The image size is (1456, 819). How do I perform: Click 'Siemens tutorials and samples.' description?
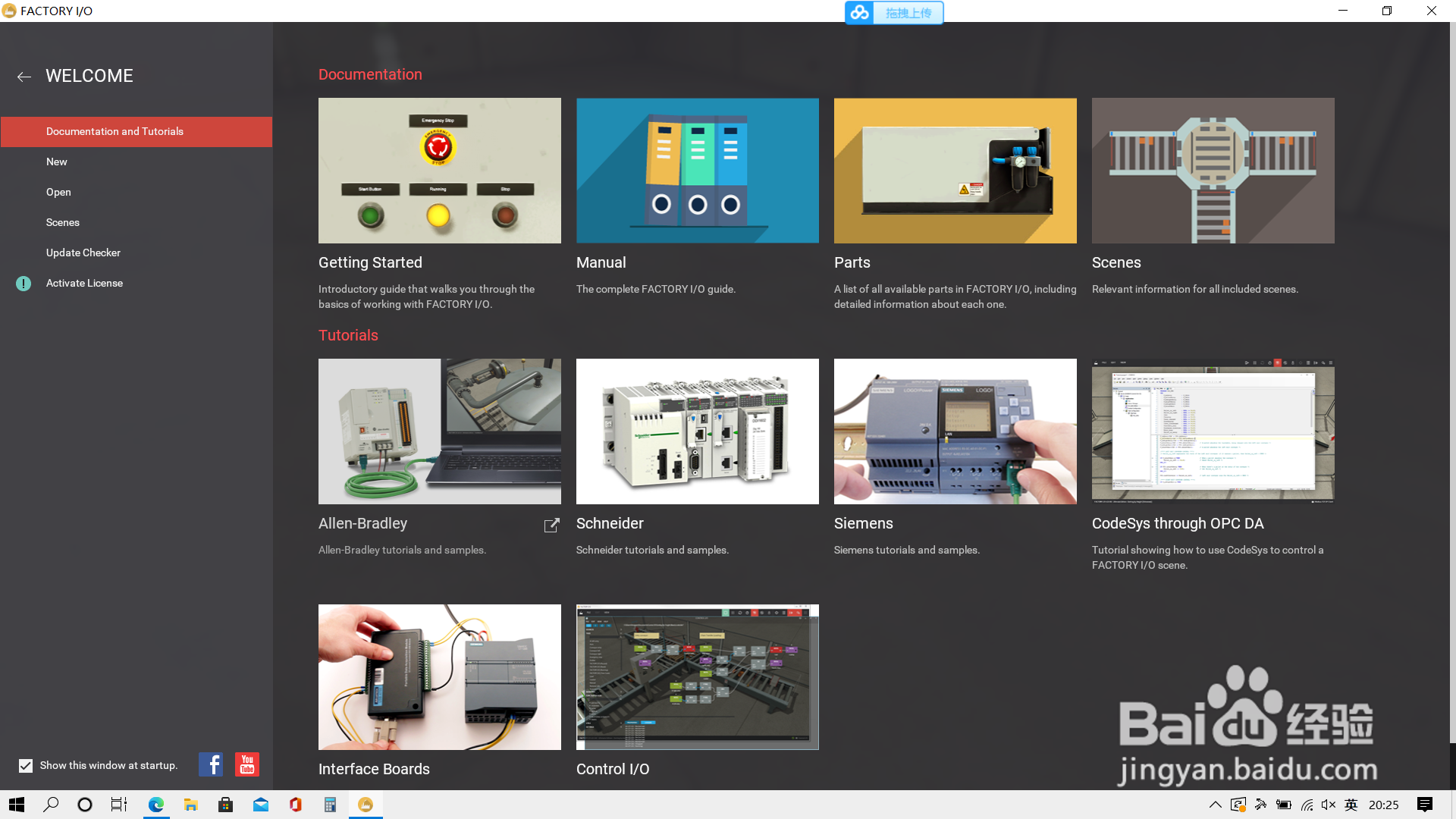907,551
